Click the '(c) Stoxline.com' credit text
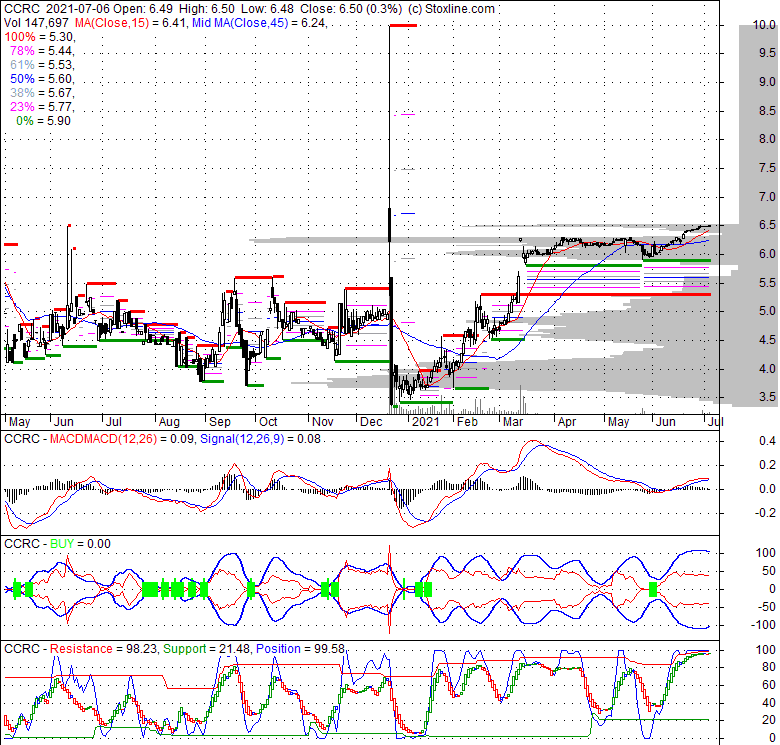 (451, 8)
